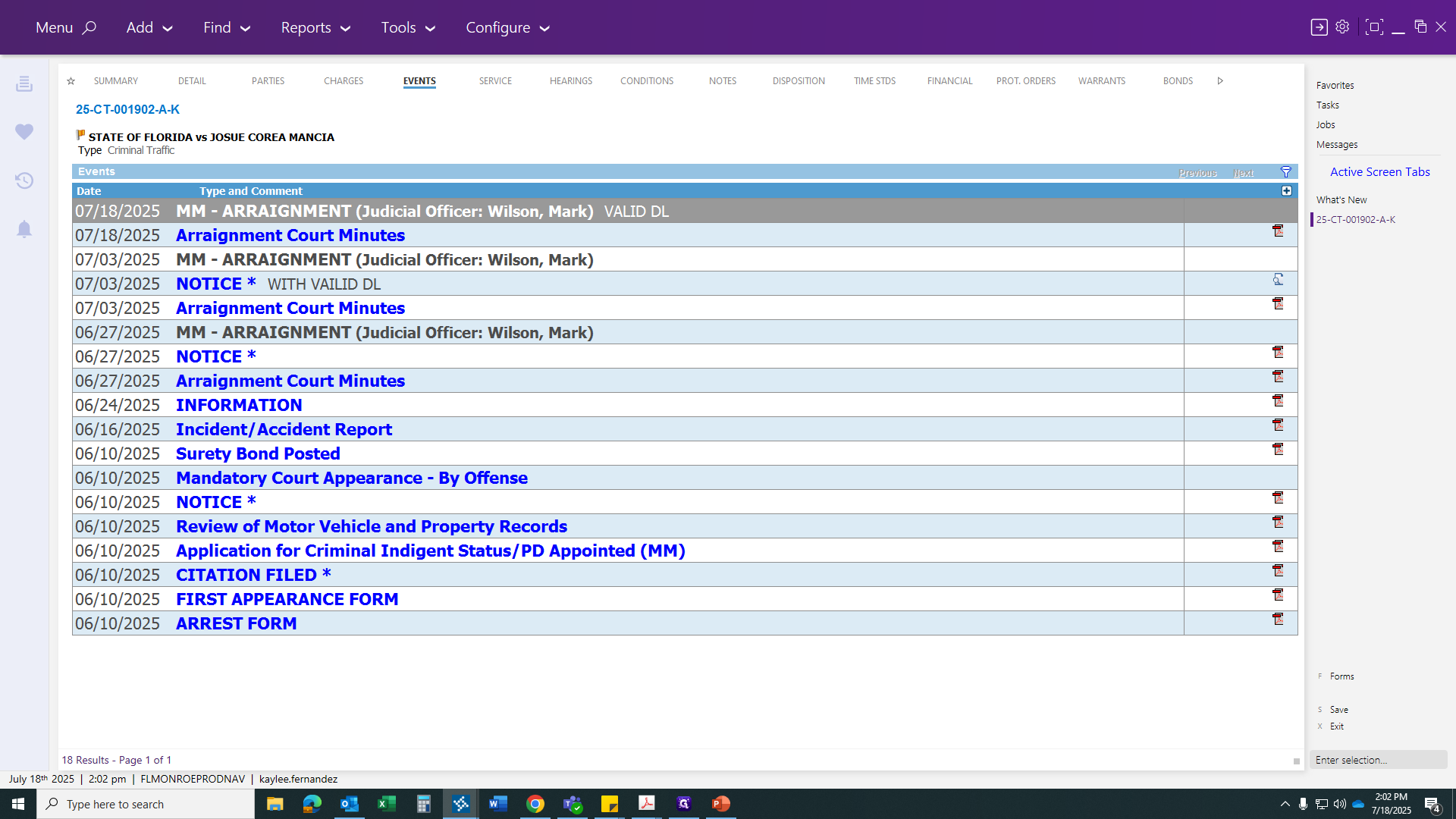Click the Enter selection input field
This screenshot has width=1456, height=819.
click(x=1378, y=760)
